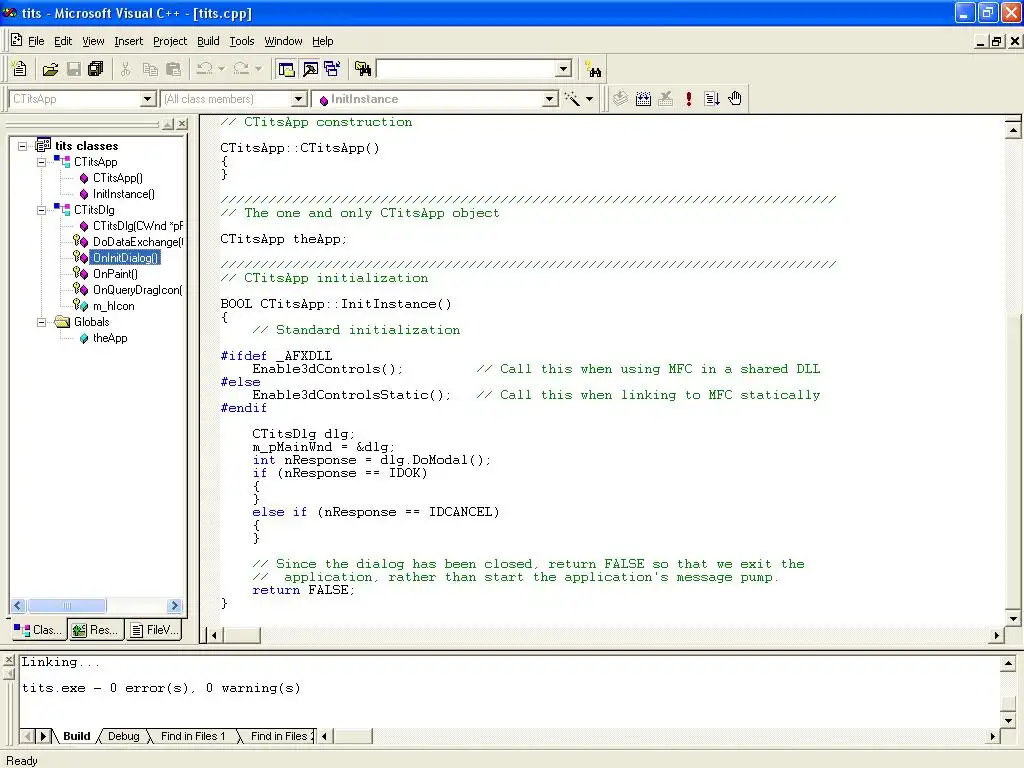Open the InitInstance members dropdown
The height and width of the screenshot is (768, 1024).
[x=550, y=99]
